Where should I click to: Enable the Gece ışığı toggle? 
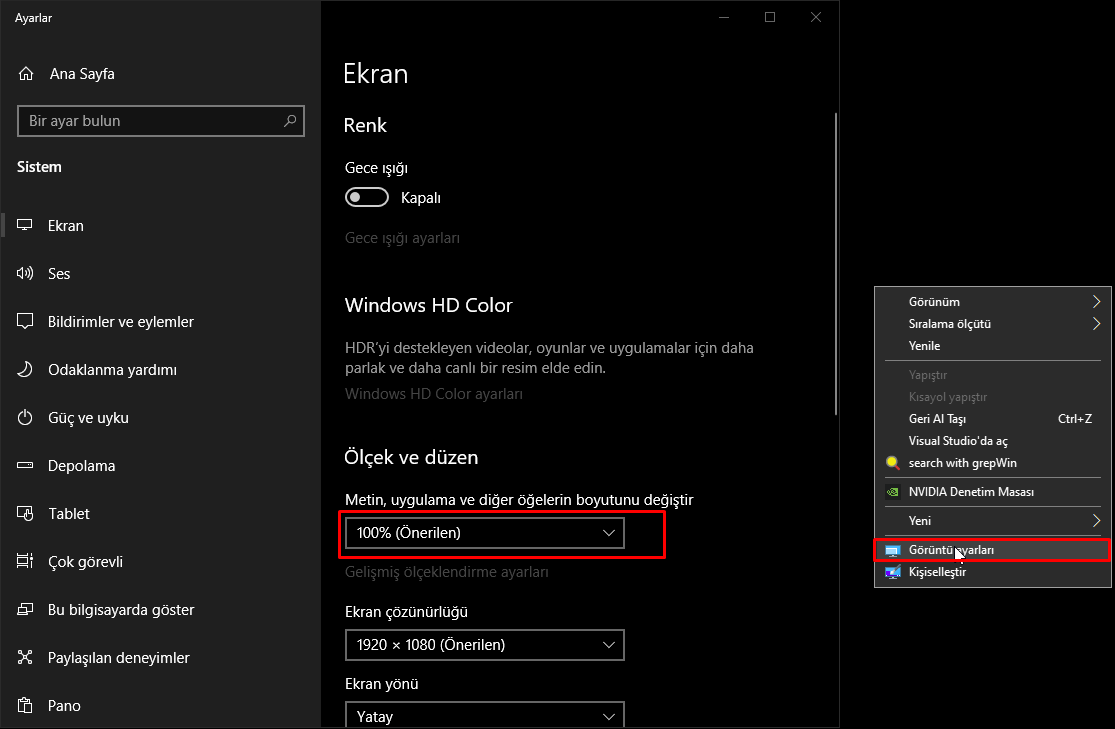click(x=367, y=196)
